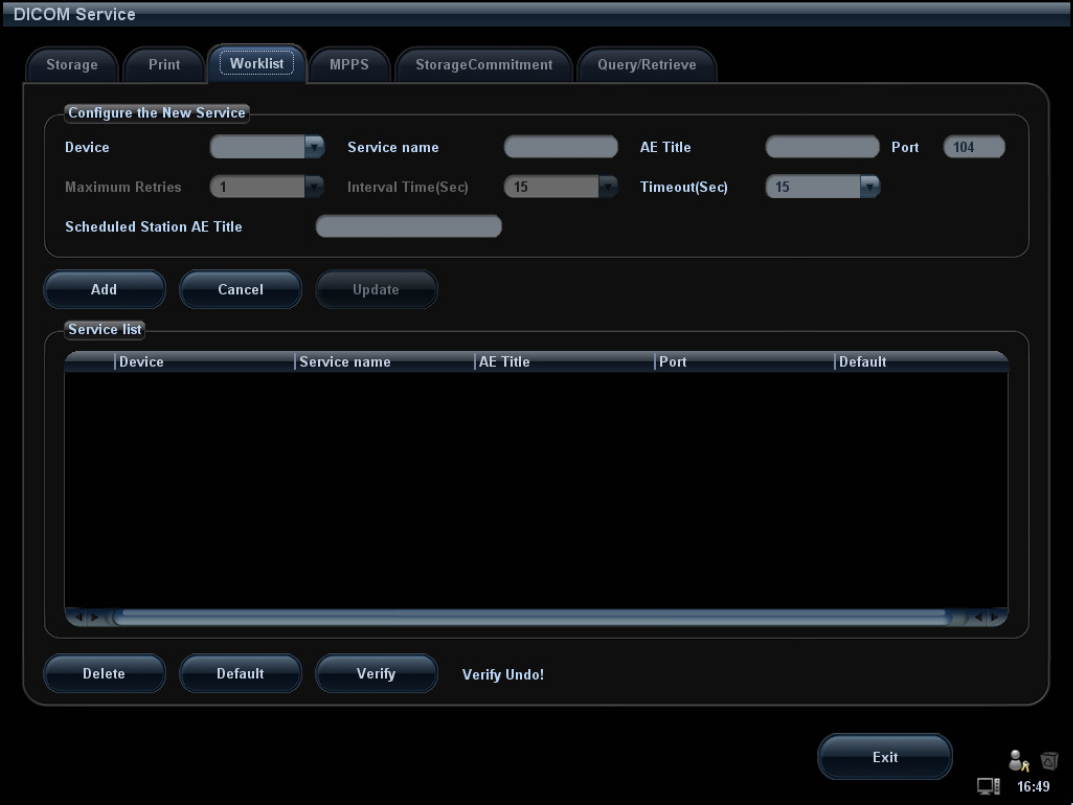Click the Scheduled Station AE Title field
The image size is (1073, 805).
(x=408, y=226)
